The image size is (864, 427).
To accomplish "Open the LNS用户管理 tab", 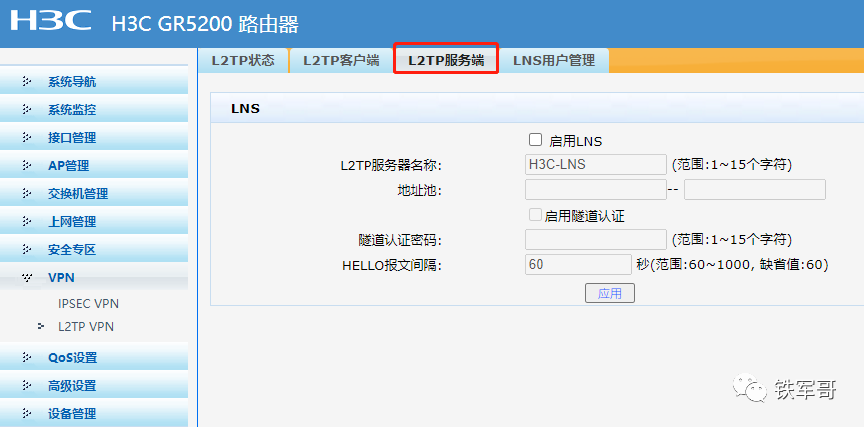I will 554,61.
